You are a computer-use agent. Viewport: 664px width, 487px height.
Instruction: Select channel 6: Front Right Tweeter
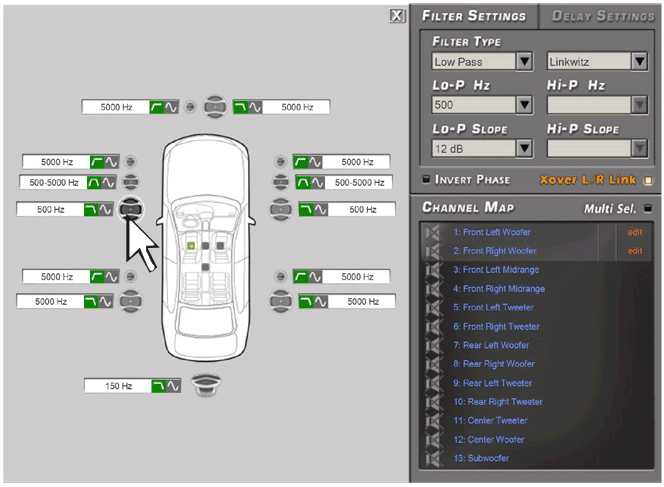click(496, 327)
